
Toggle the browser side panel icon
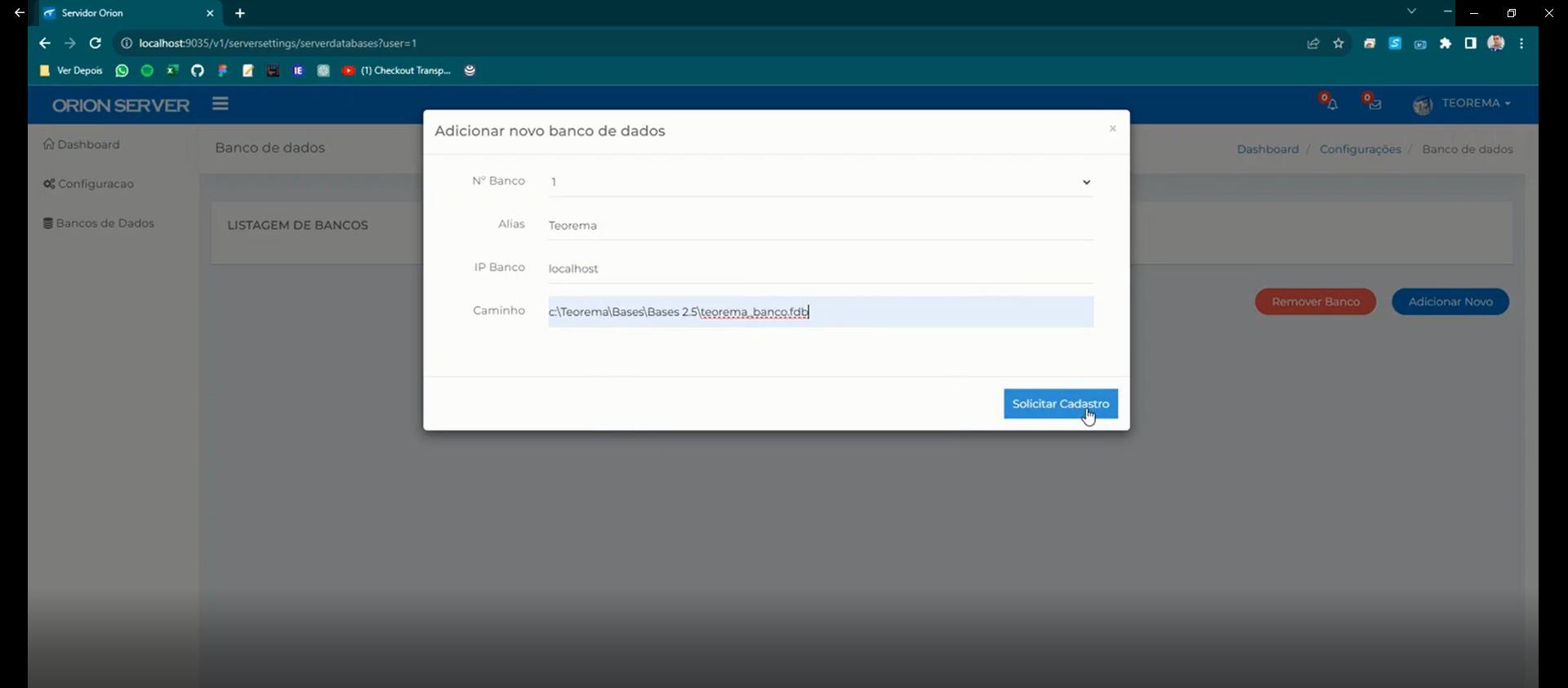(1470, 43)
